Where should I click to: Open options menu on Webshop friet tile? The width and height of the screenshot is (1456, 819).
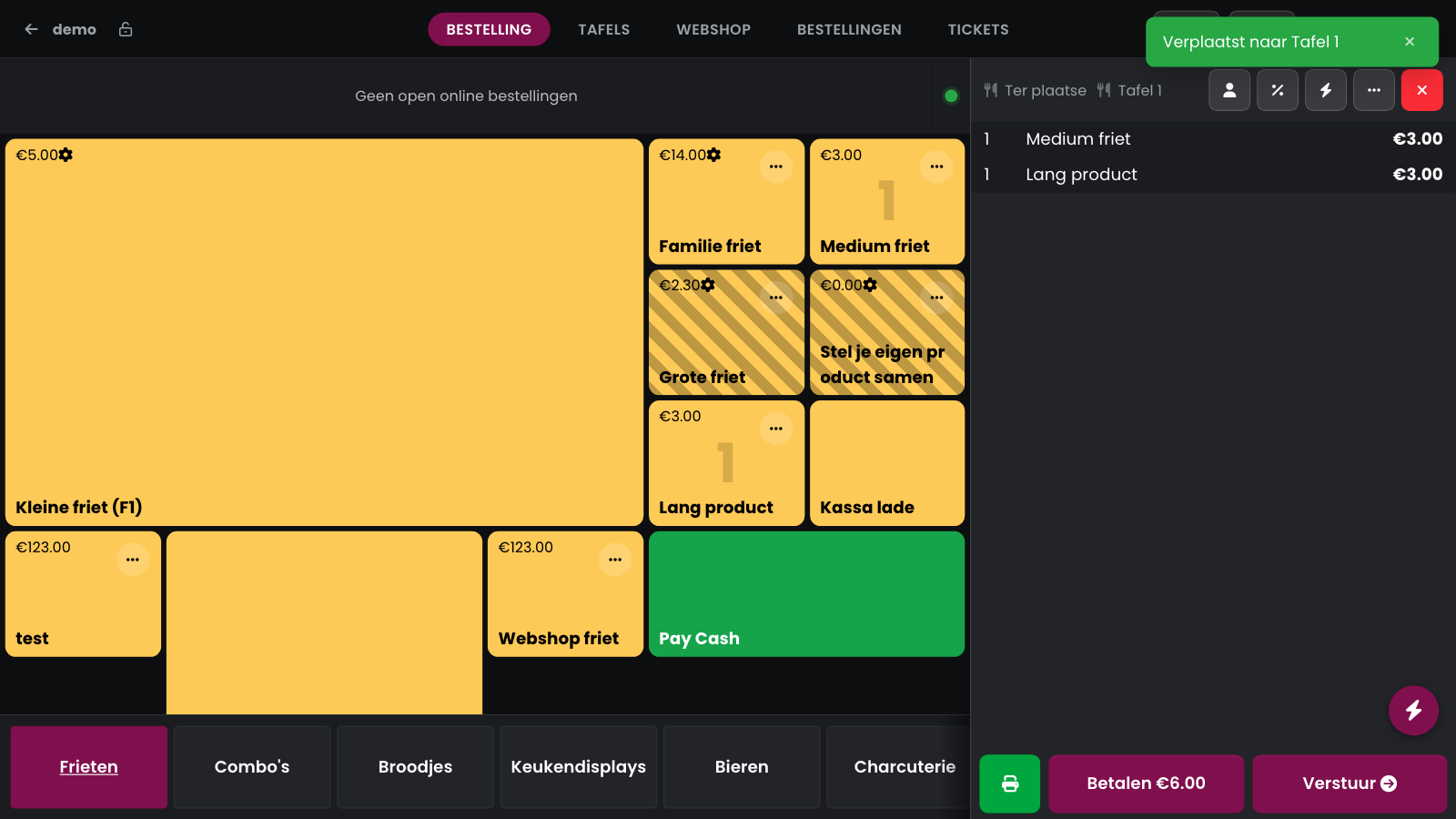615,560
